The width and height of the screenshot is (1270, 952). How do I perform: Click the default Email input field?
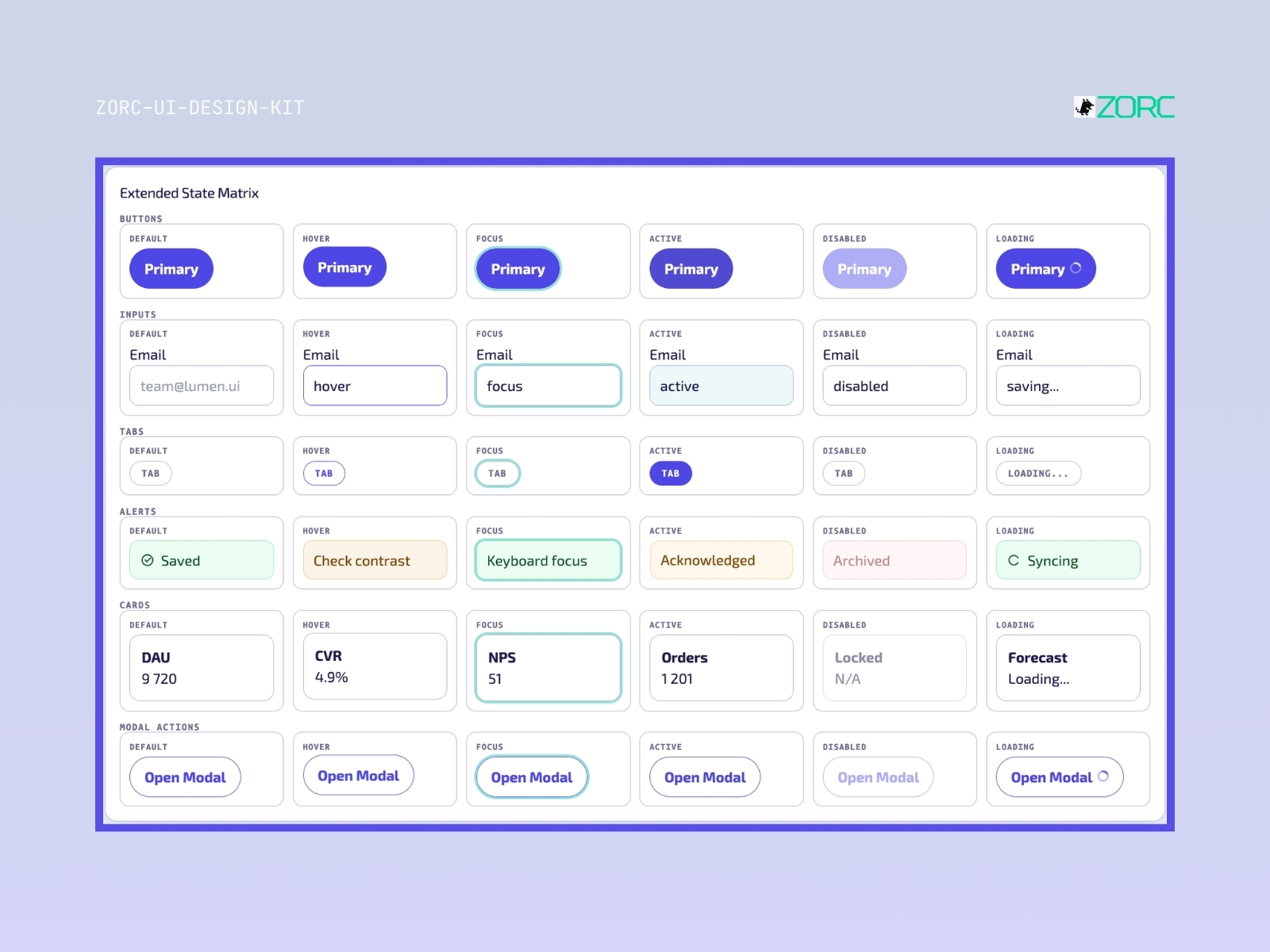coord(202,386)
